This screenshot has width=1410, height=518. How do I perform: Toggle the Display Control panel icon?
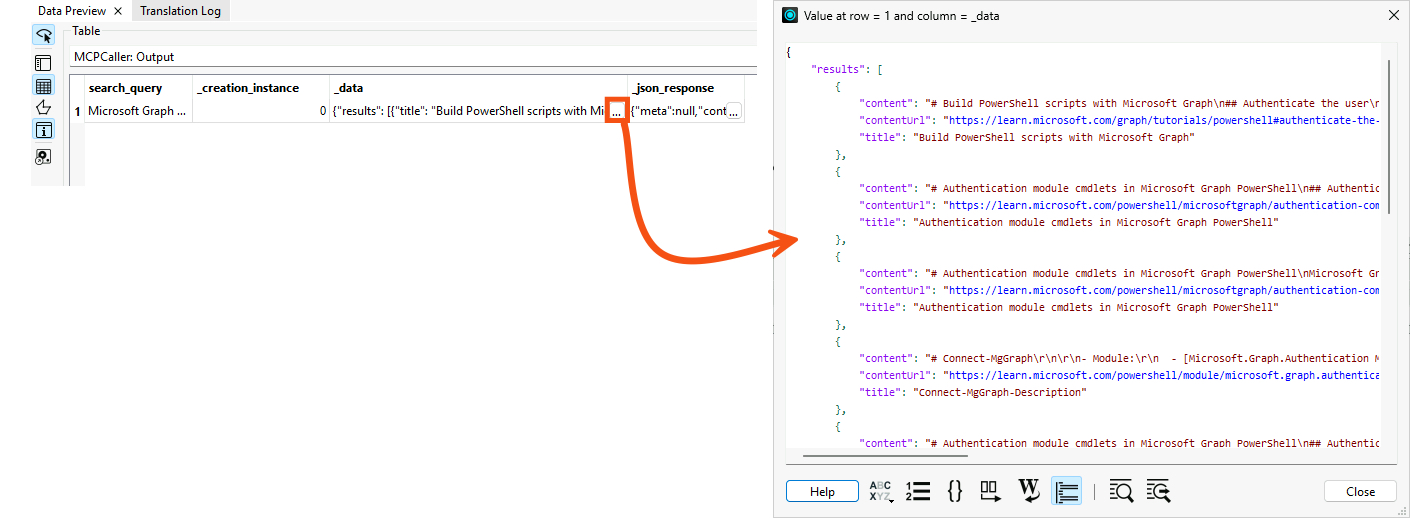(x=43, y=63)
